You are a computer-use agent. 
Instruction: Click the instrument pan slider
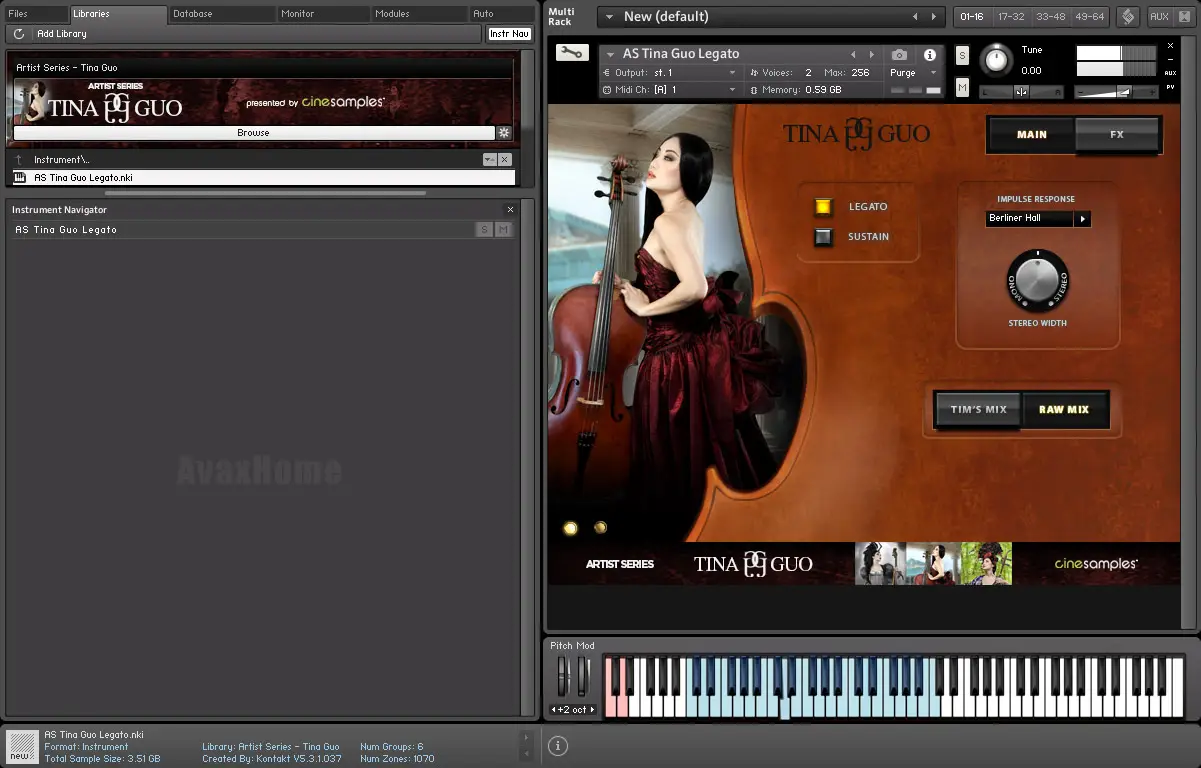(x=1020, y=91)
